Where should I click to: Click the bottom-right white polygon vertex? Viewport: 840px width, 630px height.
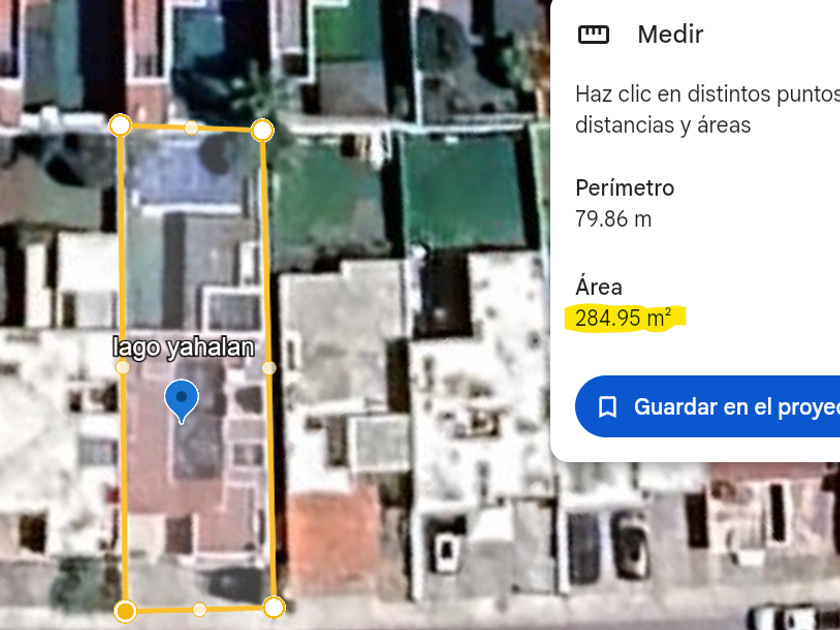click(x=274, y=608)
